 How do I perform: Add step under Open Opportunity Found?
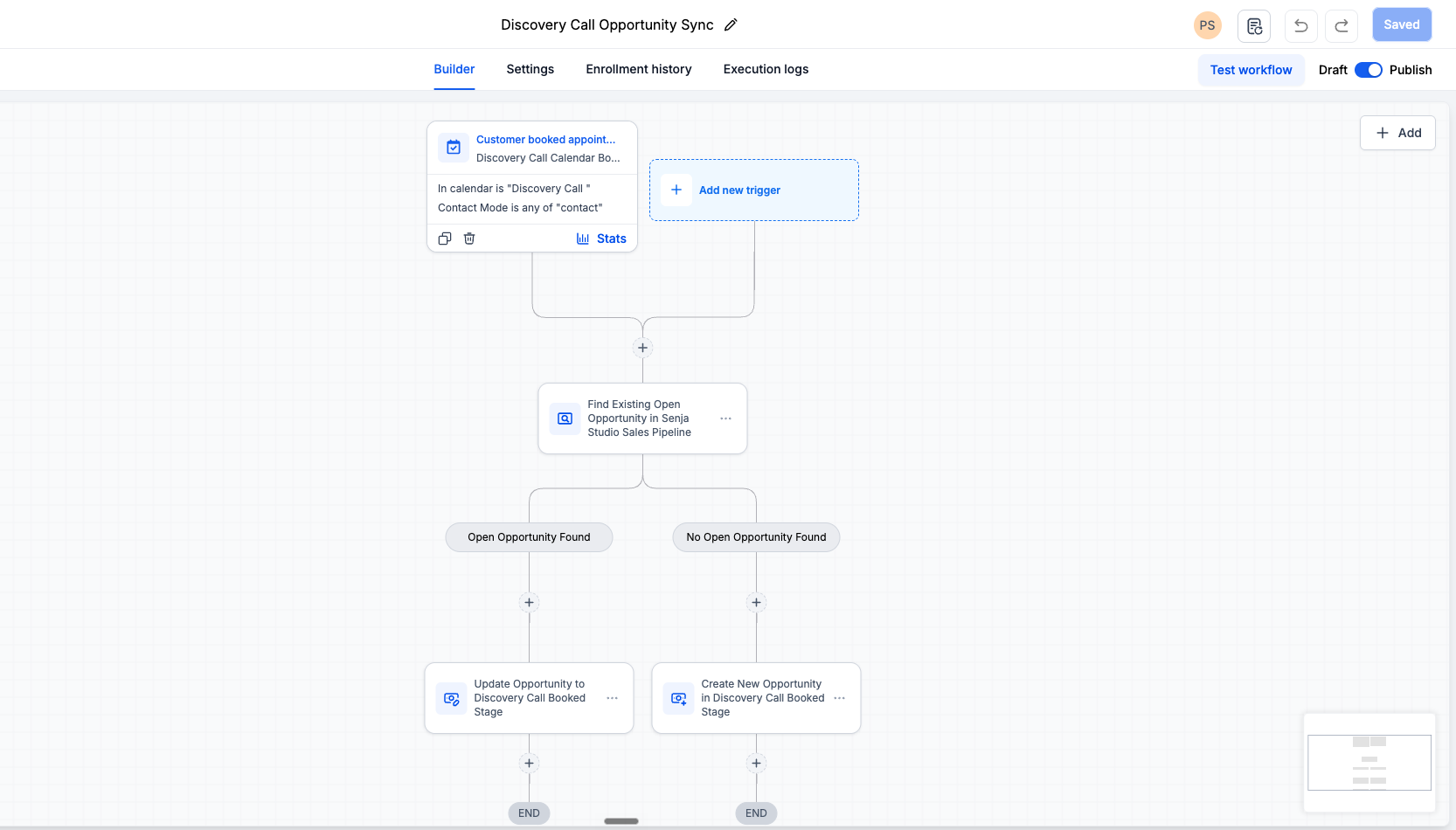[529, 602]
